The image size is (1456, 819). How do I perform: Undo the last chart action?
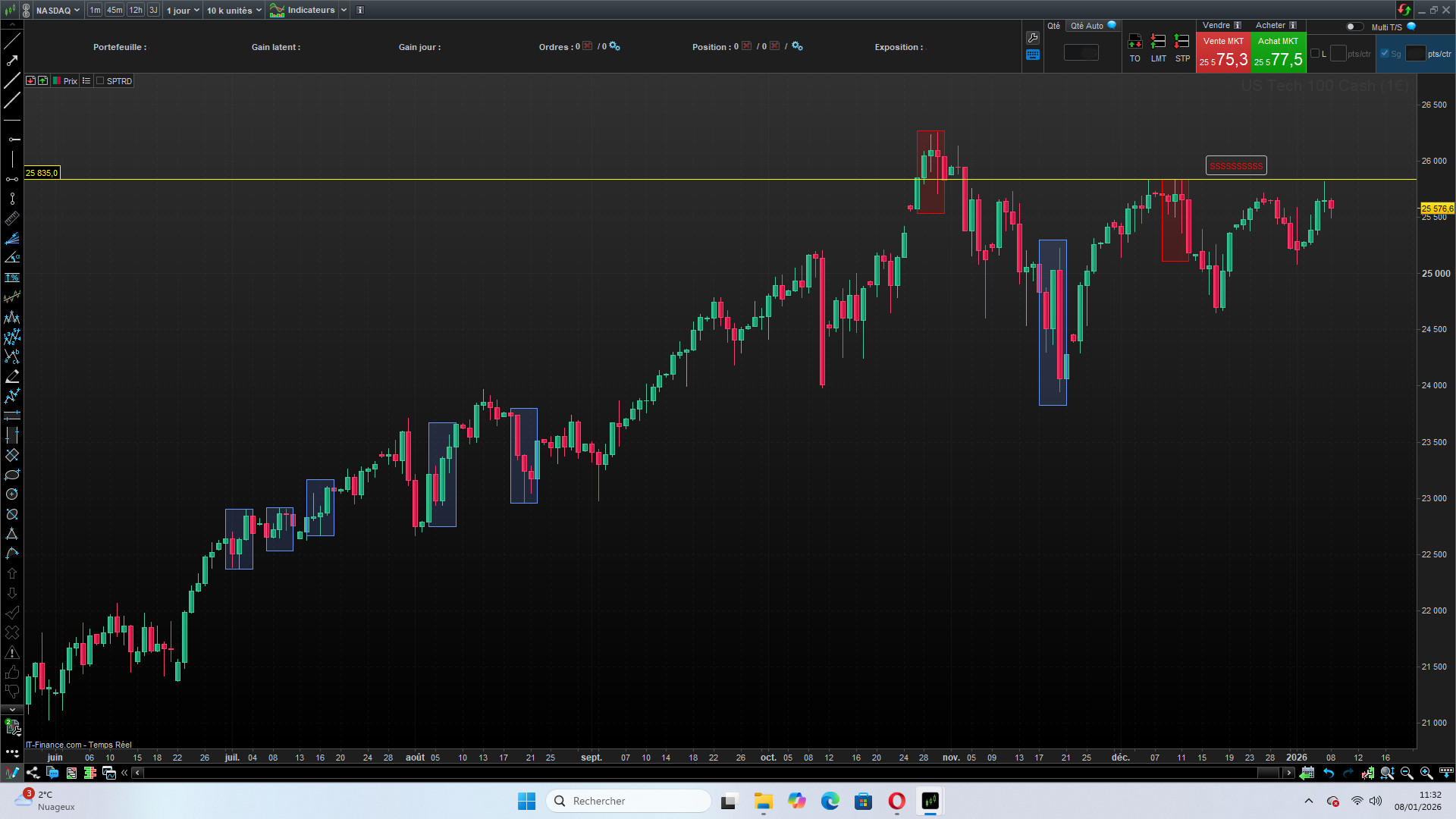pyautogui.click(x=1329, y=773)
